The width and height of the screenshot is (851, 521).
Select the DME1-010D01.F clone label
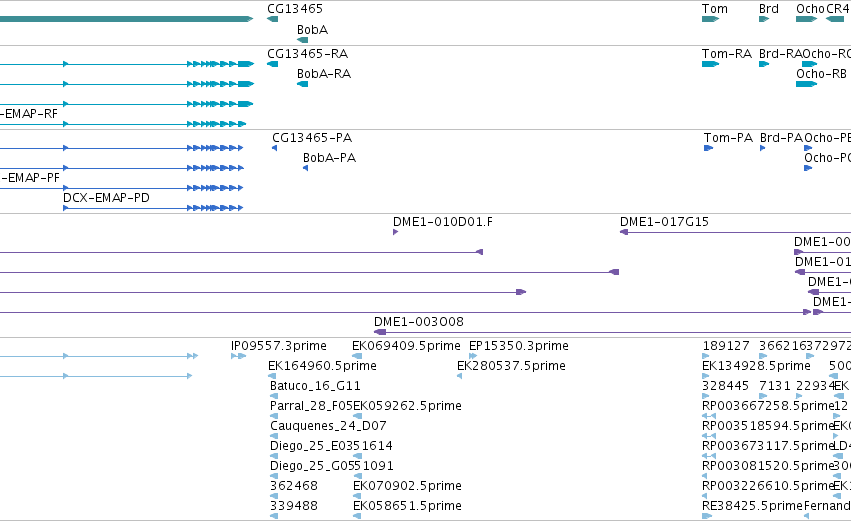tap(443, 222)
